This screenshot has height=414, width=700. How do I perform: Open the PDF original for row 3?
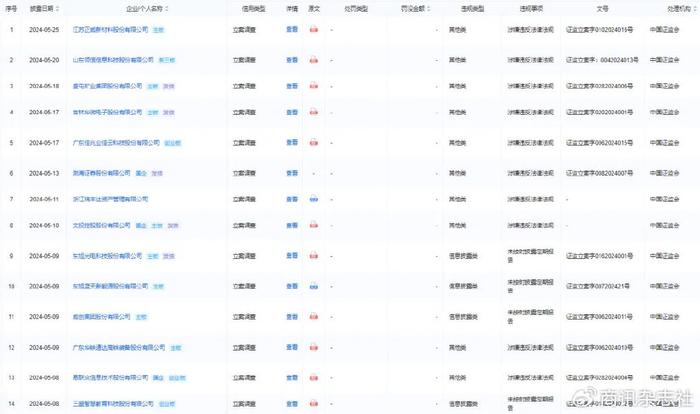(x=314, y=86)
